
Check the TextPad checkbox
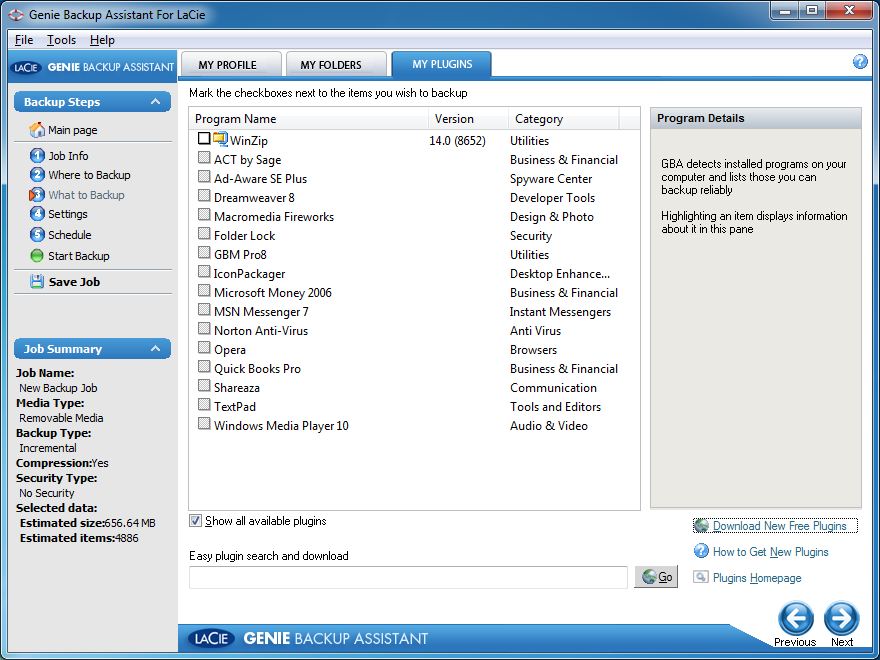204,405
